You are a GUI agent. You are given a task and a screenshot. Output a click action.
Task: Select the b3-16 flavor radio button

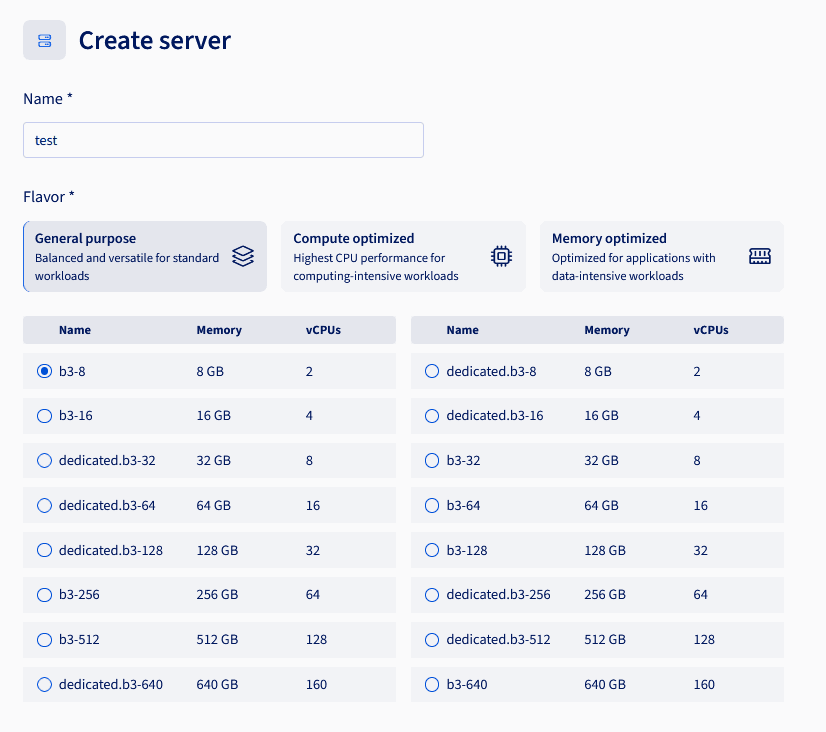coord(44,416)
